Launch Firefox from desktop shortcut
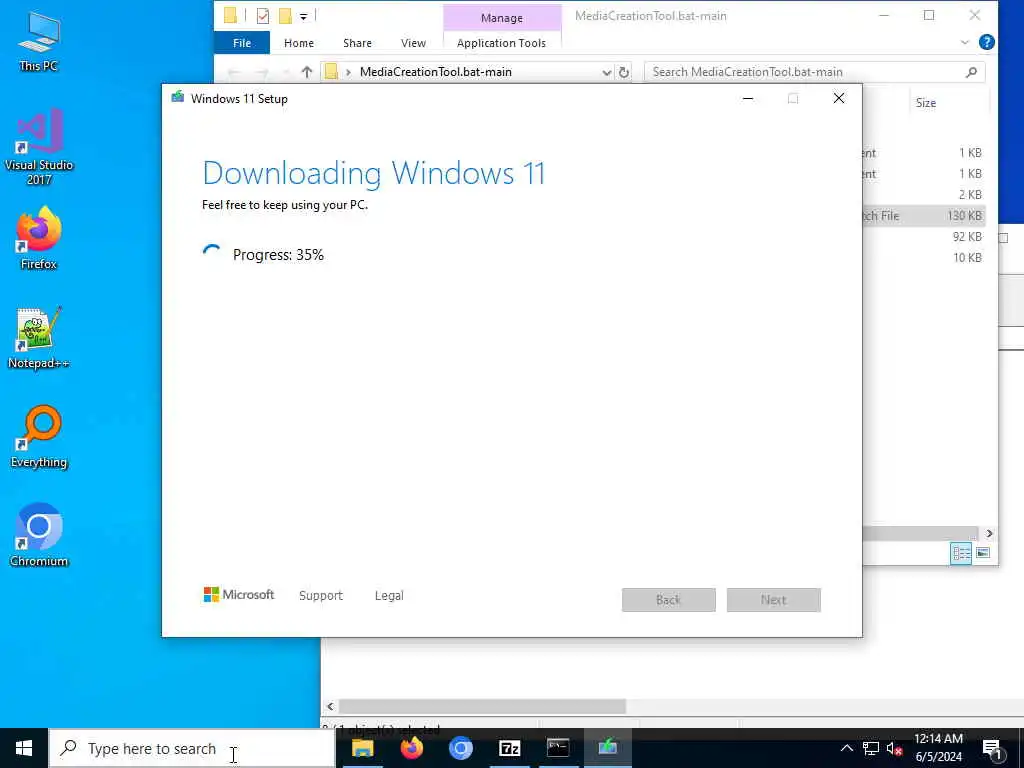This screenshot has height=768, width=1024. pyautogui.click(x=39, y=238)
